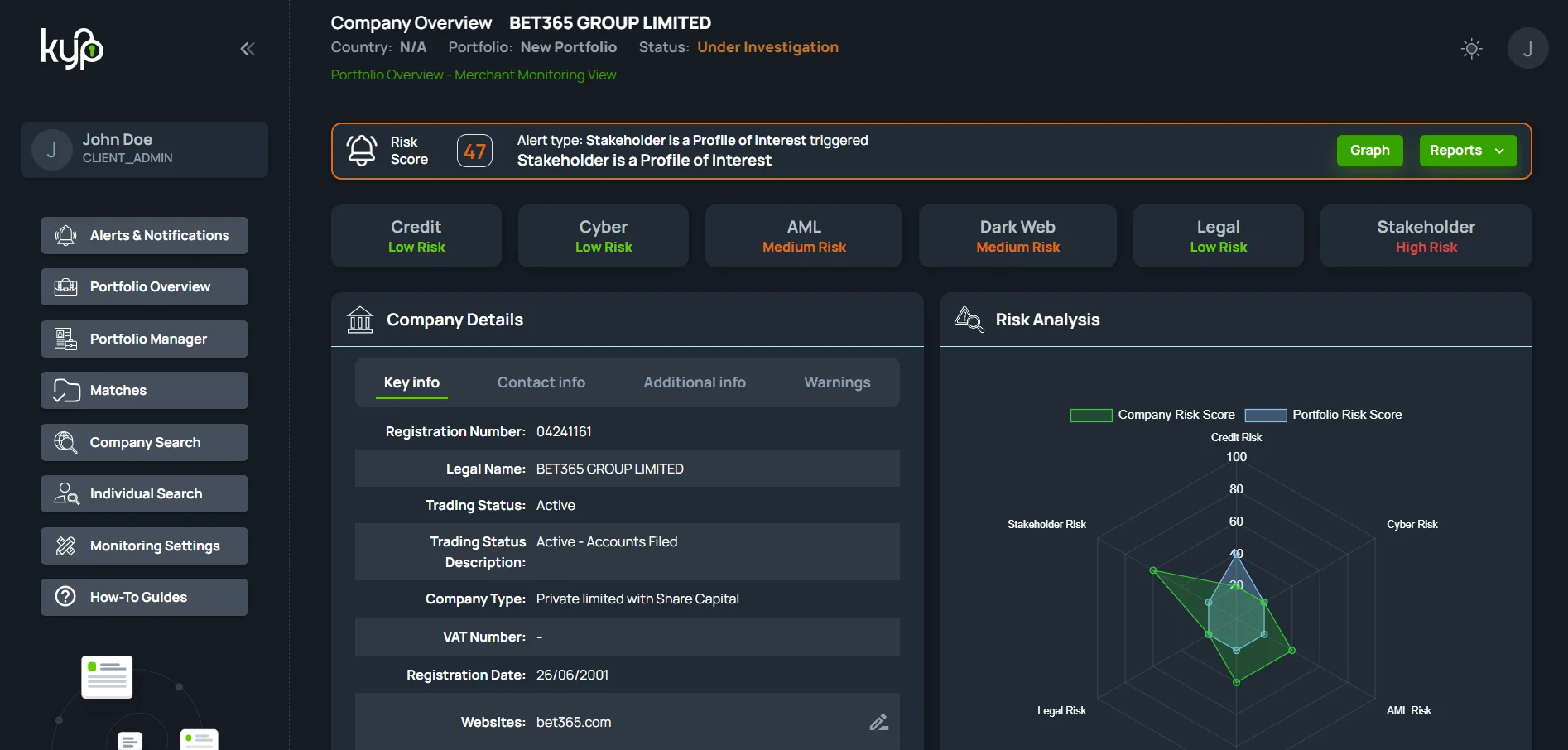
Task: Click the website value bet365.com
Action: (x=574, y=723)
